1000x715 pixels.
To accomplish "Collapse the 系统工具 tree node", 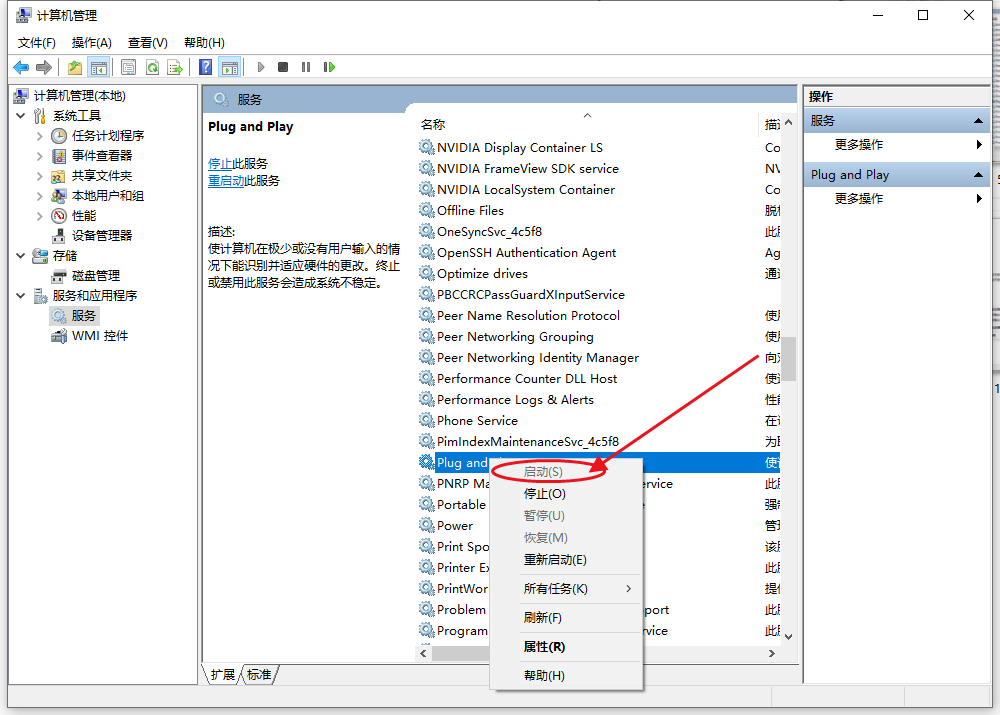I will 20,116.
